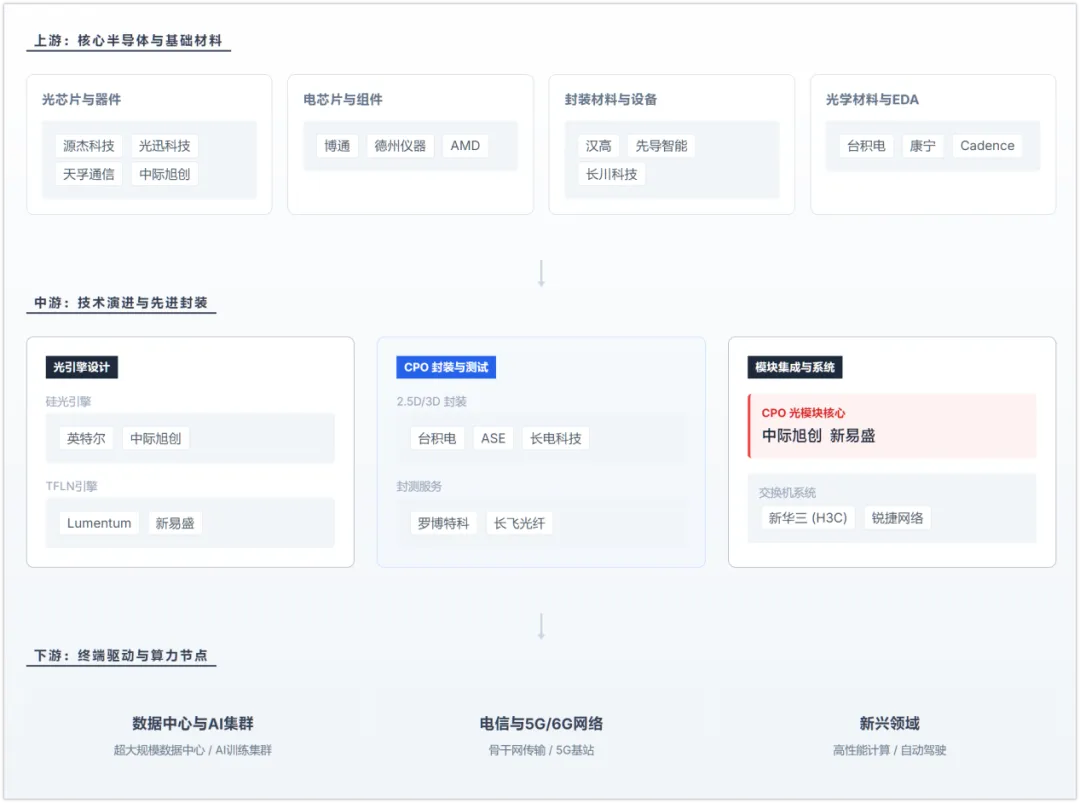Click the 硅光引擎 subsection label
Viewport: 1080px width, 803px height.
[68, 402]
